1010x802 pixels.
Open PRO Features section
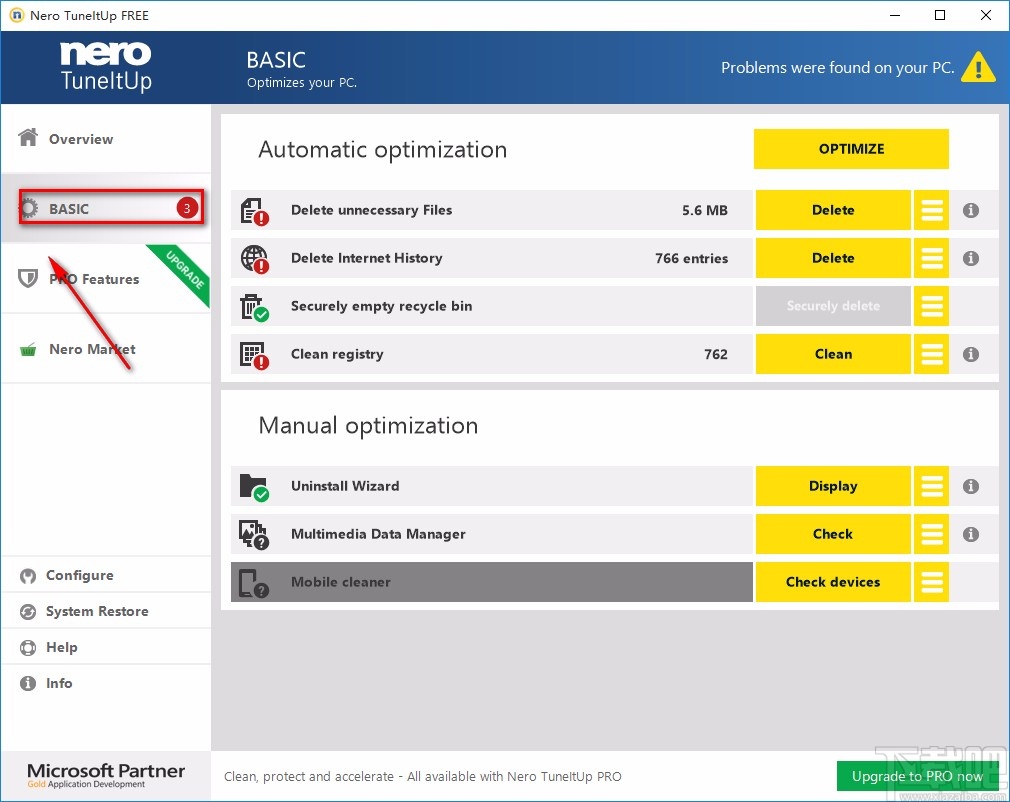tap(106, 278)
